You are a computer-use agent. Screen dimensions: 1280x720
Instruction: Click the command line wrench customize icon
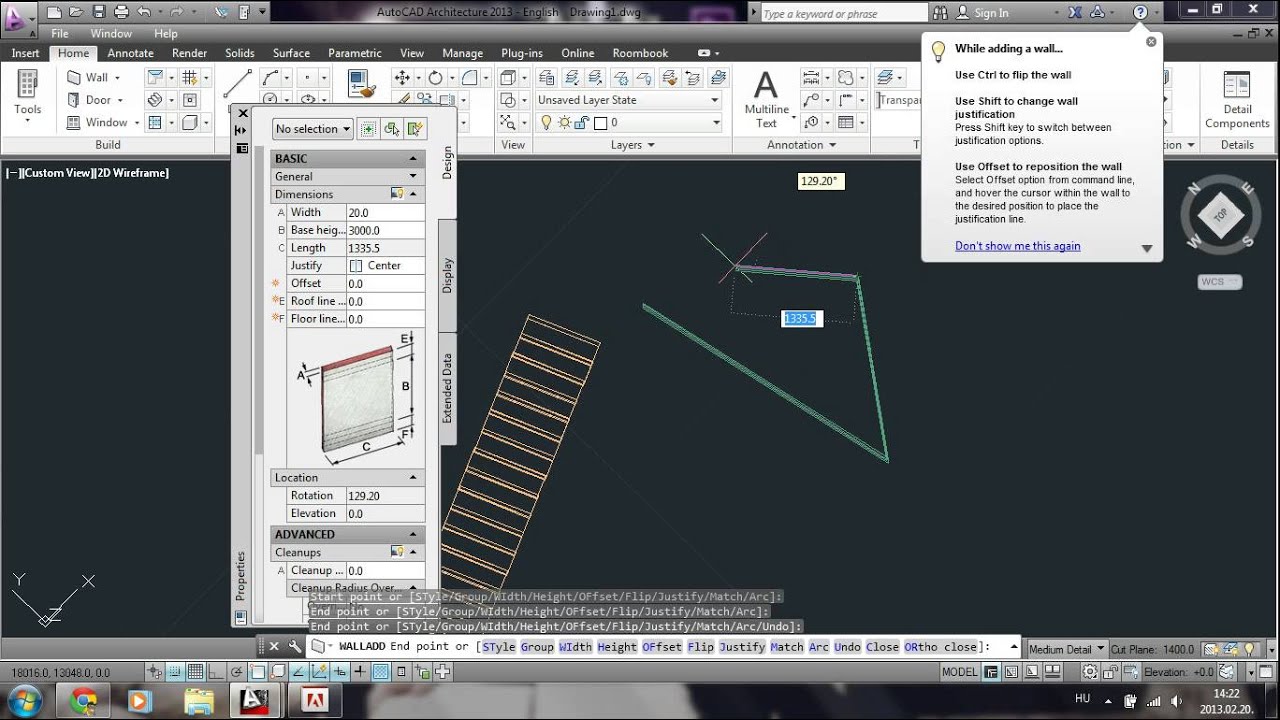[x=294, y=646]
